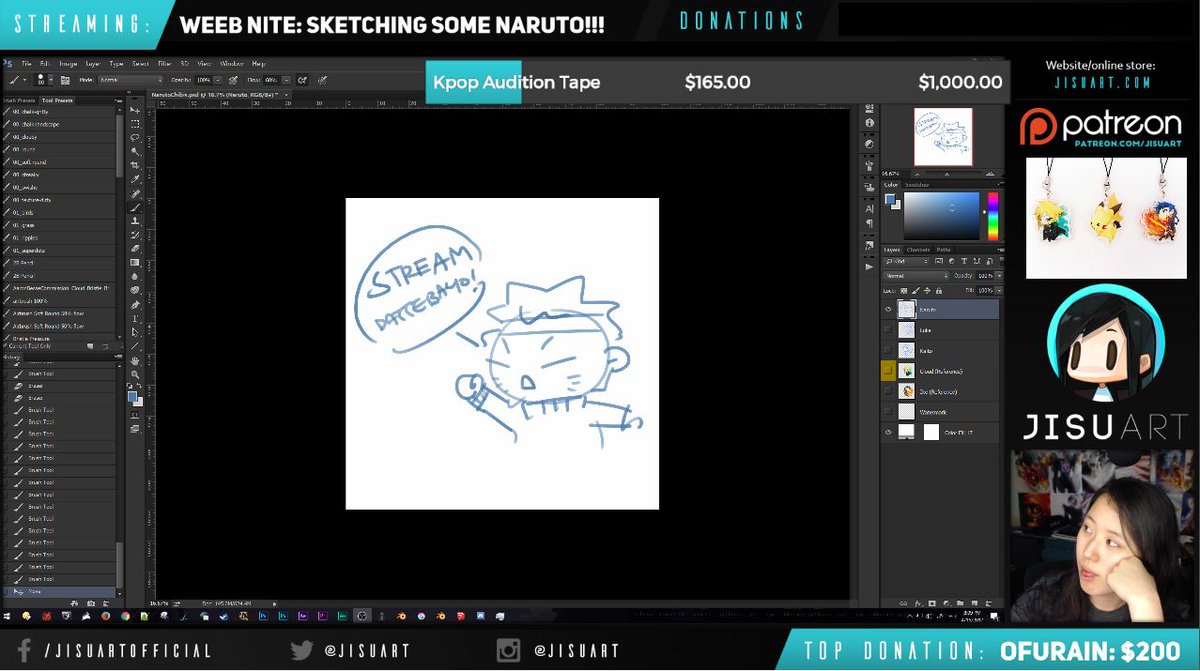1200x671 pixels.
Task: Open the Image menu
Action: [67, 63]
